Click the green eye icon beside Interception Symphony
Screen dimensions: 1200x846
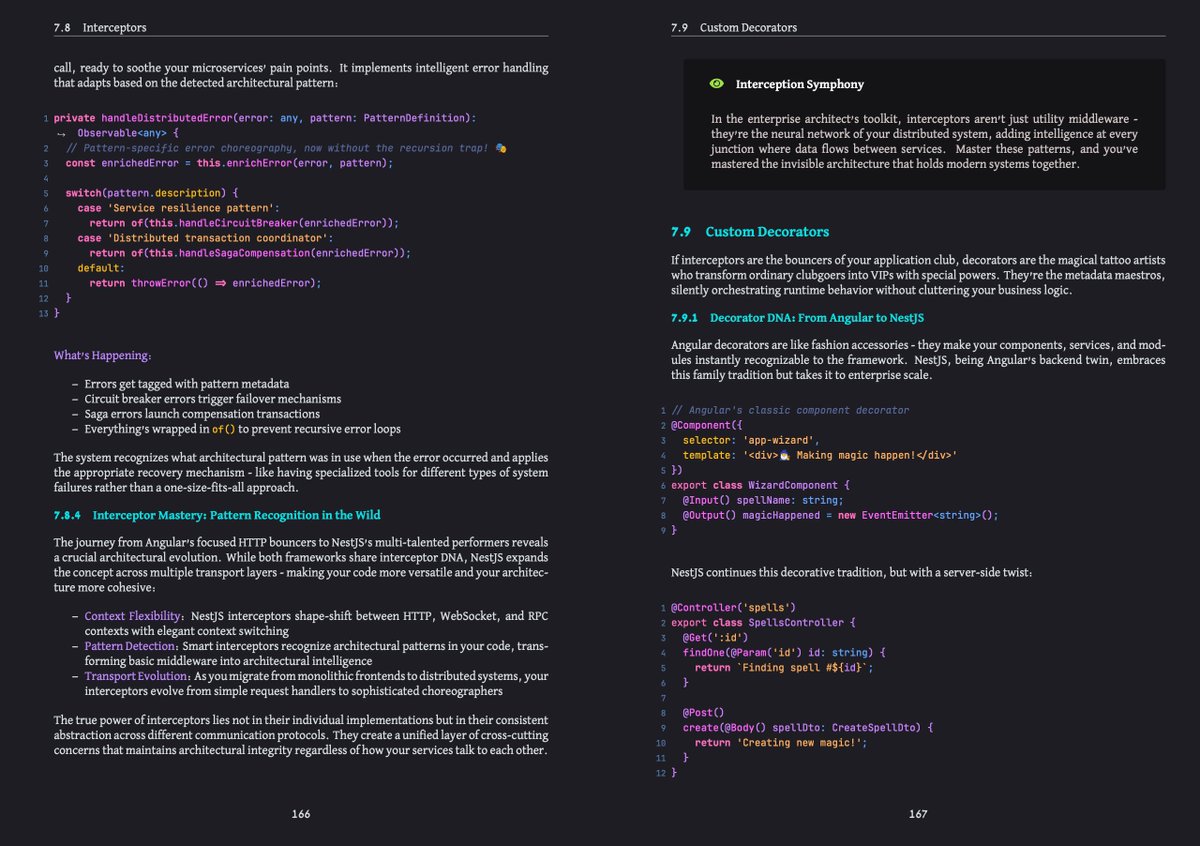(x=716, y=85)
